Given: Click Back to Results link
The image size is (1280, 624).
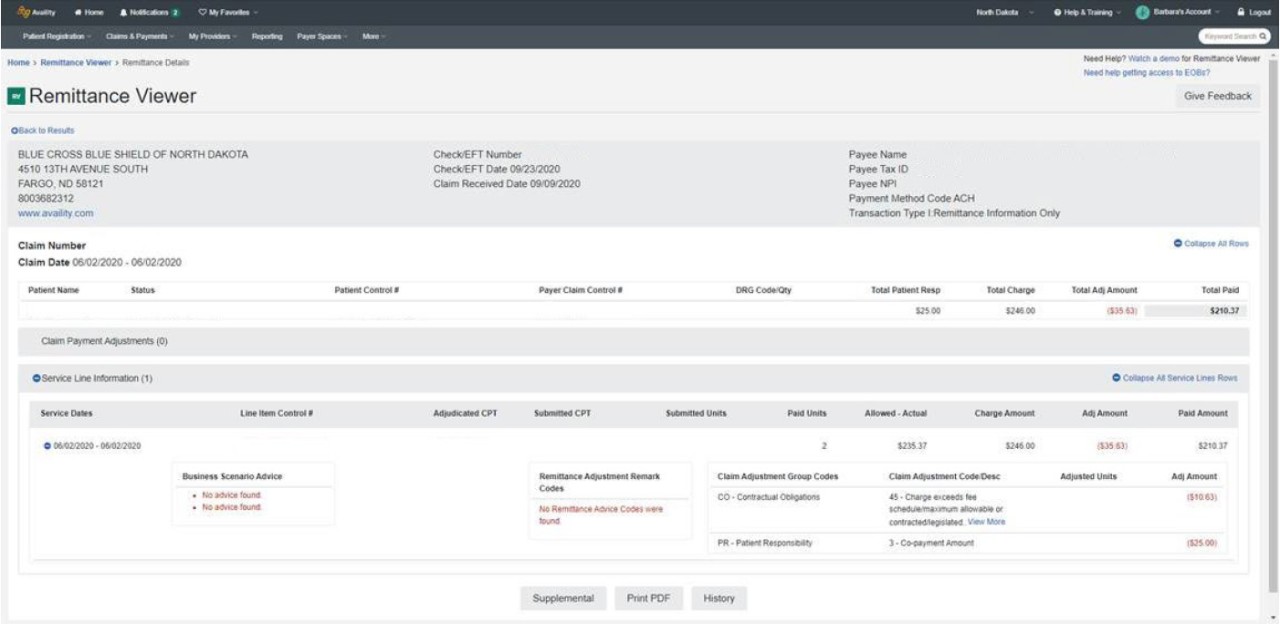Looking at the screenshot, I should tap(42, 131).
